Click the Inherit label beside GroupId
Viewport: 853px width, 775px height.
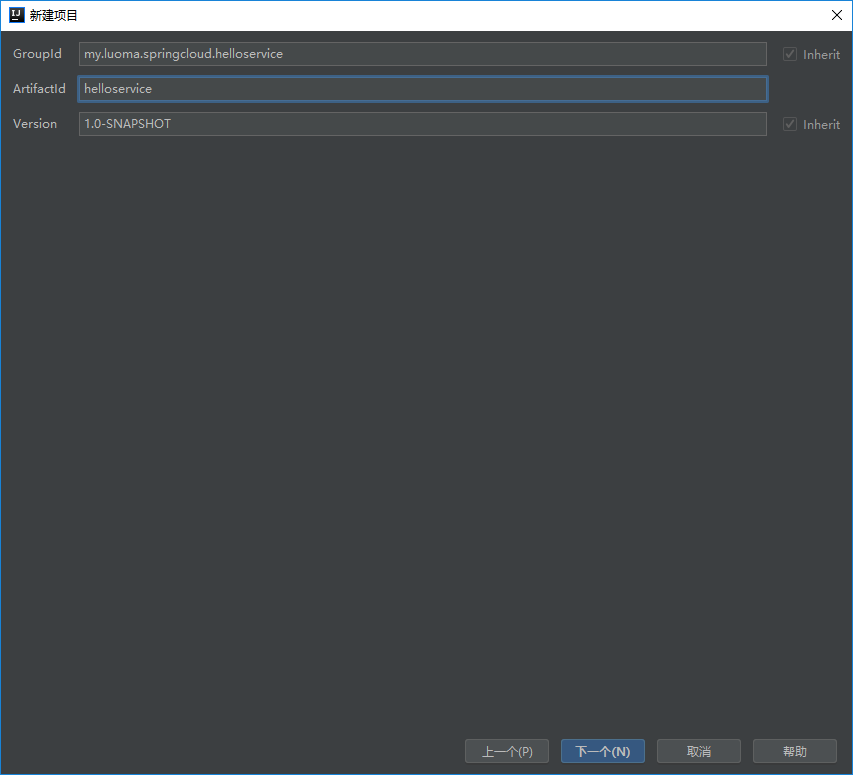point(821,55)
